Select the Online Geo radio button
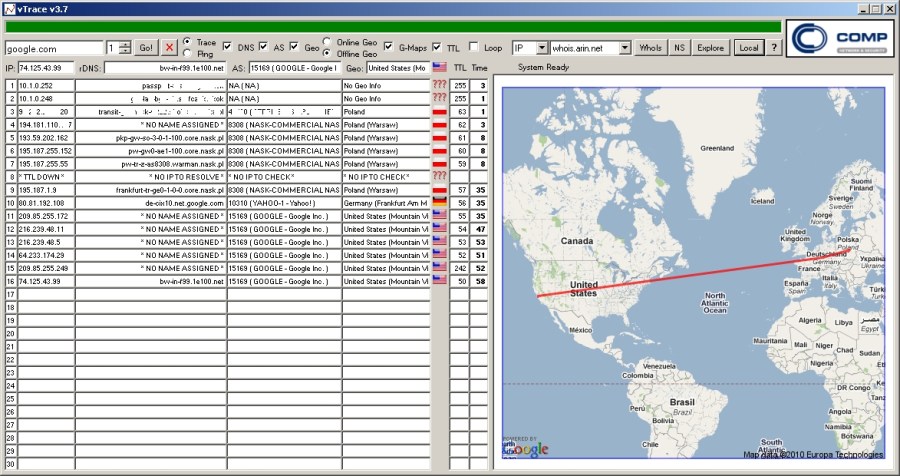Viewport: 900px width, 476px height. [327, 42]
